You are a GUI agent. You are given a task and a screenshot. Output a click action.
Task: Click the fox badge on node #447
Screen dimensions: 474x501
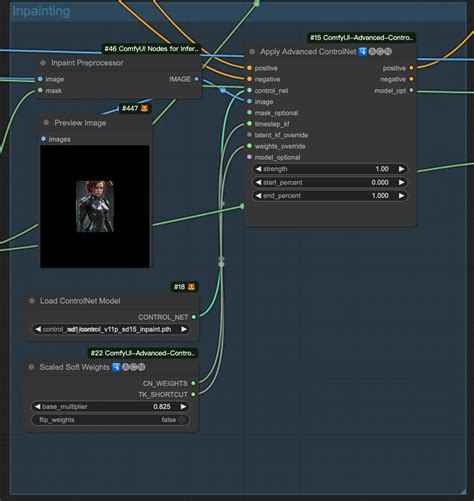[x=145, y=108]
